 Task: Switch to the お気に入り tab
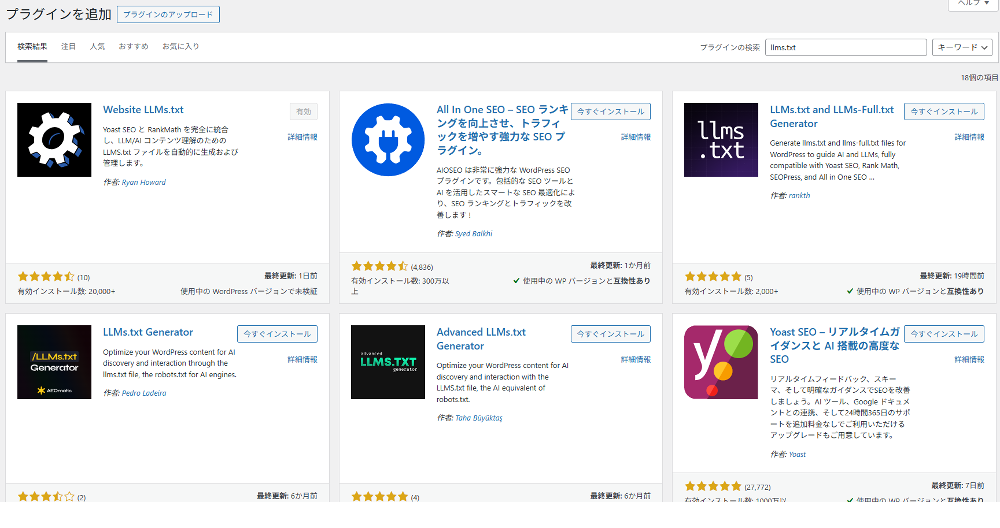coord(180,47)
